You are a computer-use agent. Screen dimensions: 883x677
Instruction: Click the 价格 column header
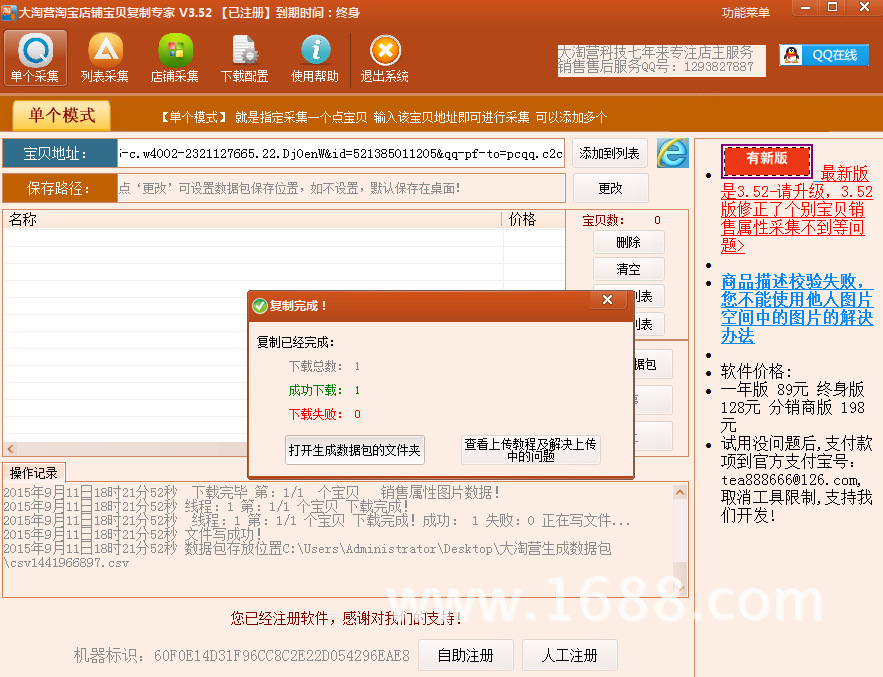tap(533, 219)
